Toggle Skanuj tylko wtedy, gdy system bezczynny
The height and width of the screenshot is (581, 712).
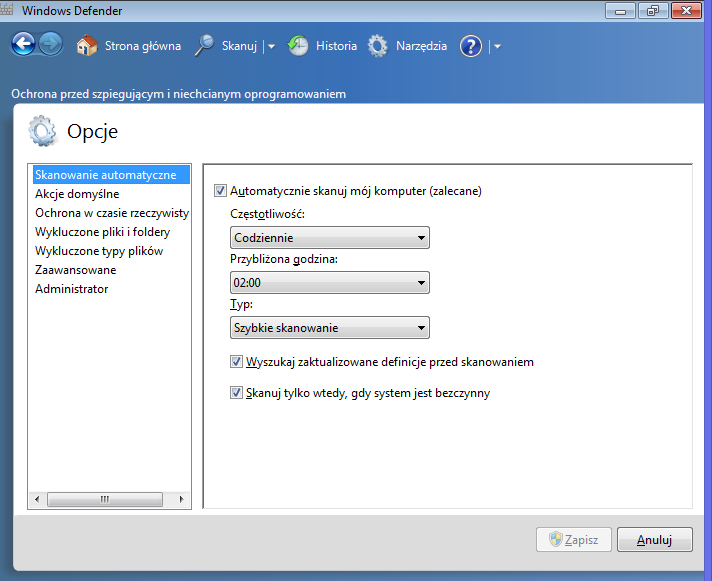(236, 393)
